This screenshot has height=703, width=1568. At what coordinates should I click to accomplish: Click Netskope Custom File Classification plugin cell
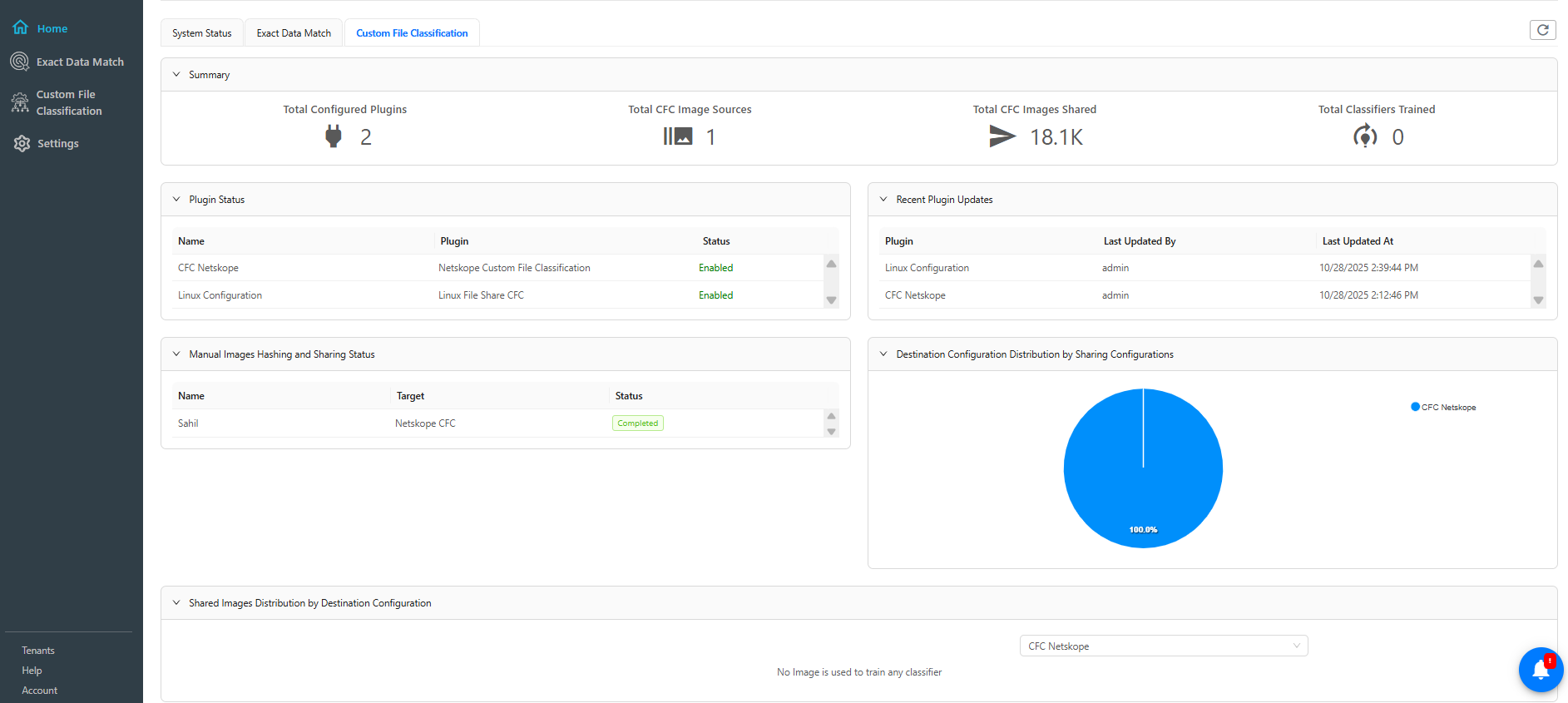(514, 268)
